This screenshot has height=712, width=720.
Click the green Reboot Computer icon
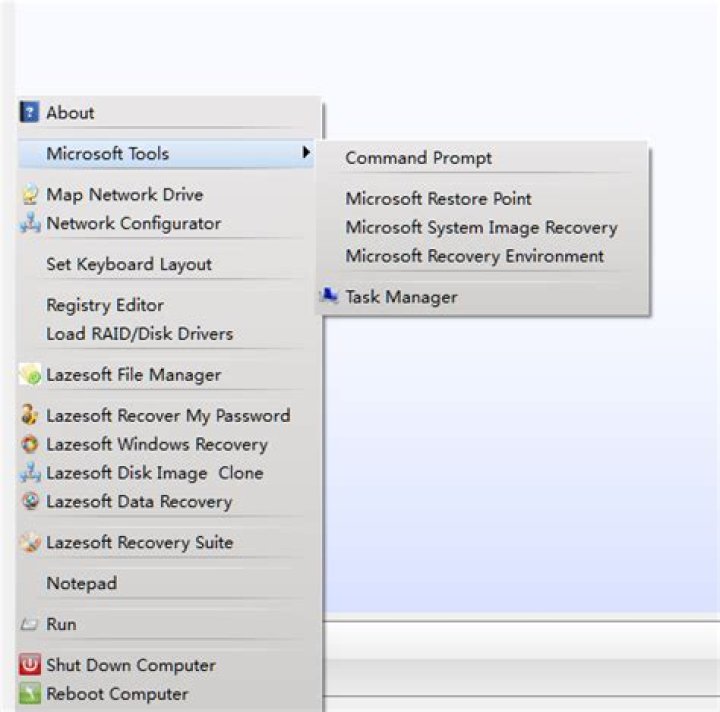tap(30, 694)
